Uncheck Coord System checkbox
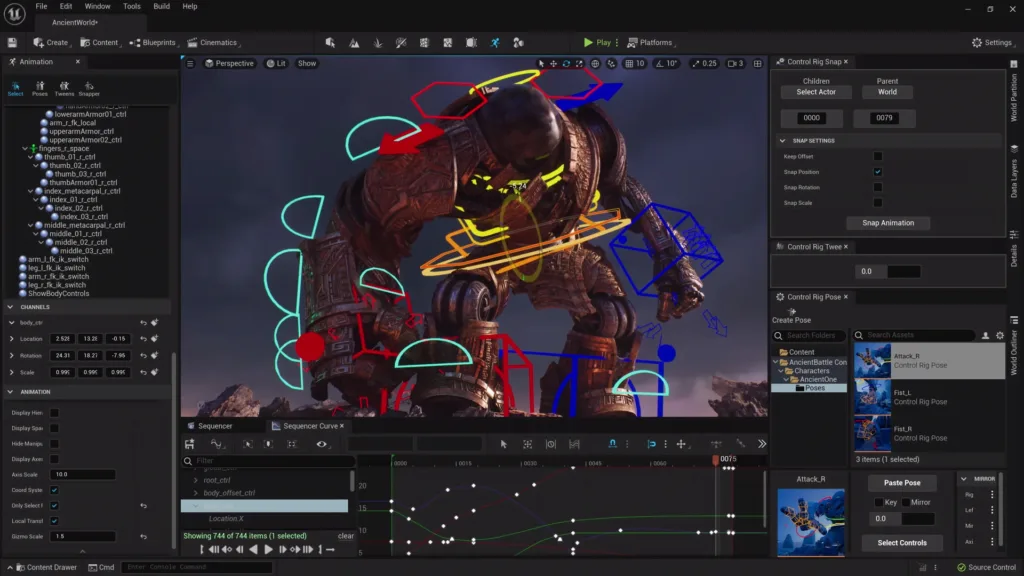Viewport: 1024px width, 576px height. (x=54, y=490)
